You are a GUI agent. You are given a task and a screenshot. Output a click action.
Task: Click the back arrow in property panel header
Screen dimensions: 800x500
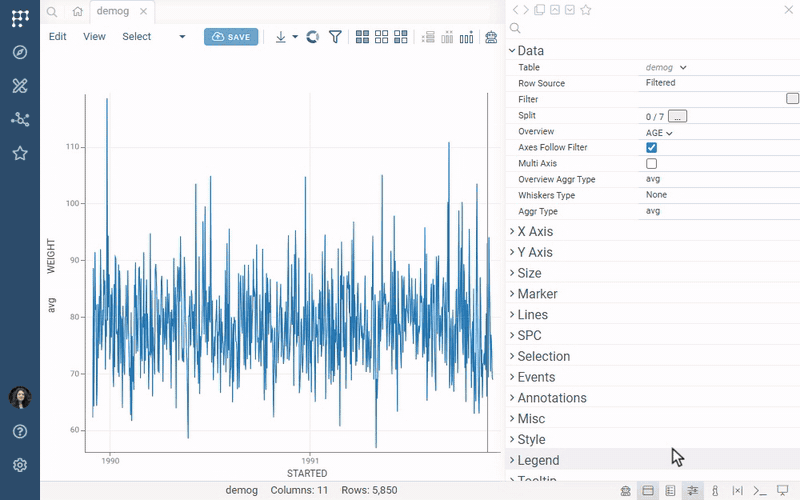pyautogui.click(x=515, y=10)
